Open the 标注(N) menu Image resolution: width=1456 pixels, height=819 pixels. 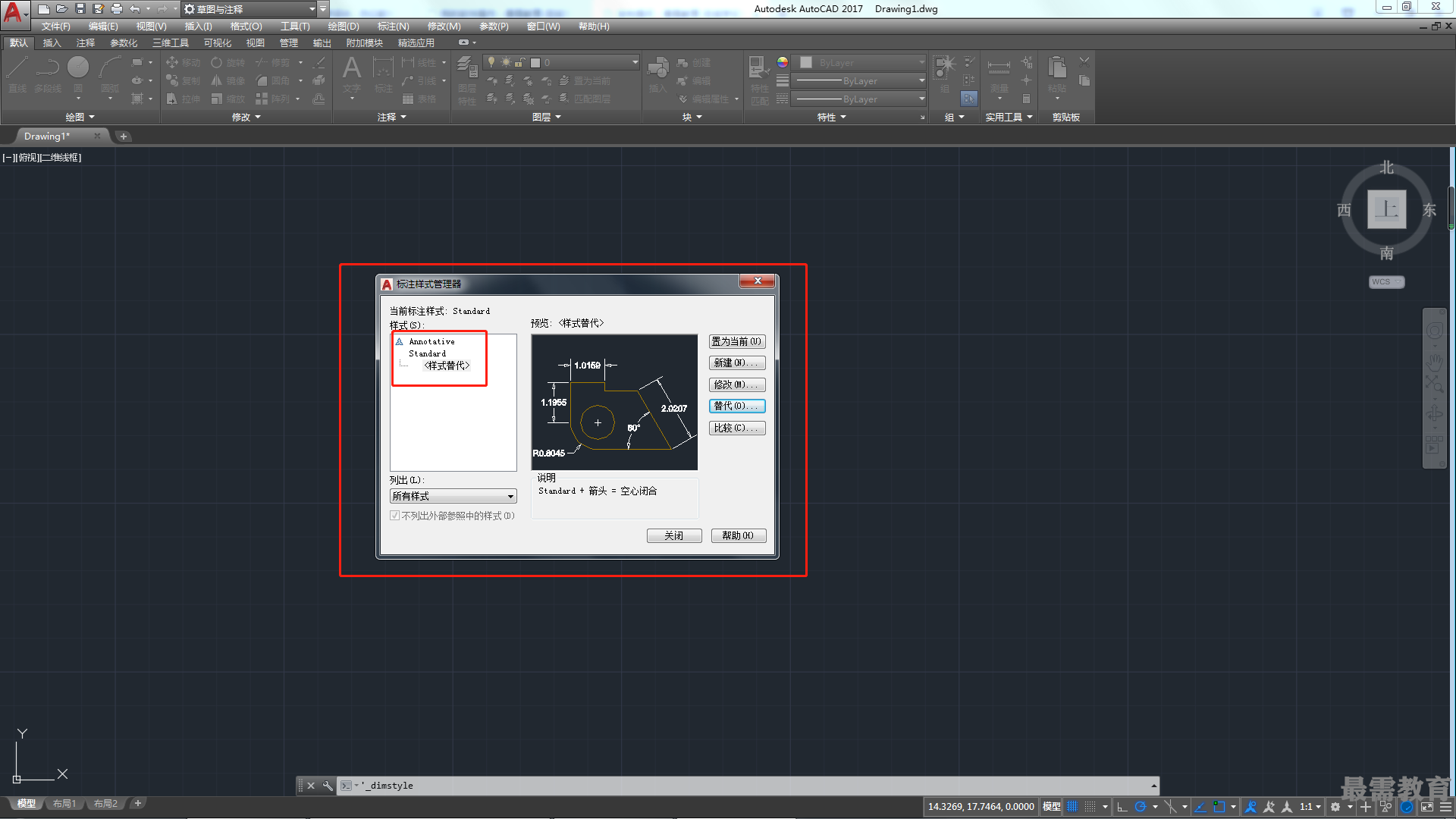point(393,27)
